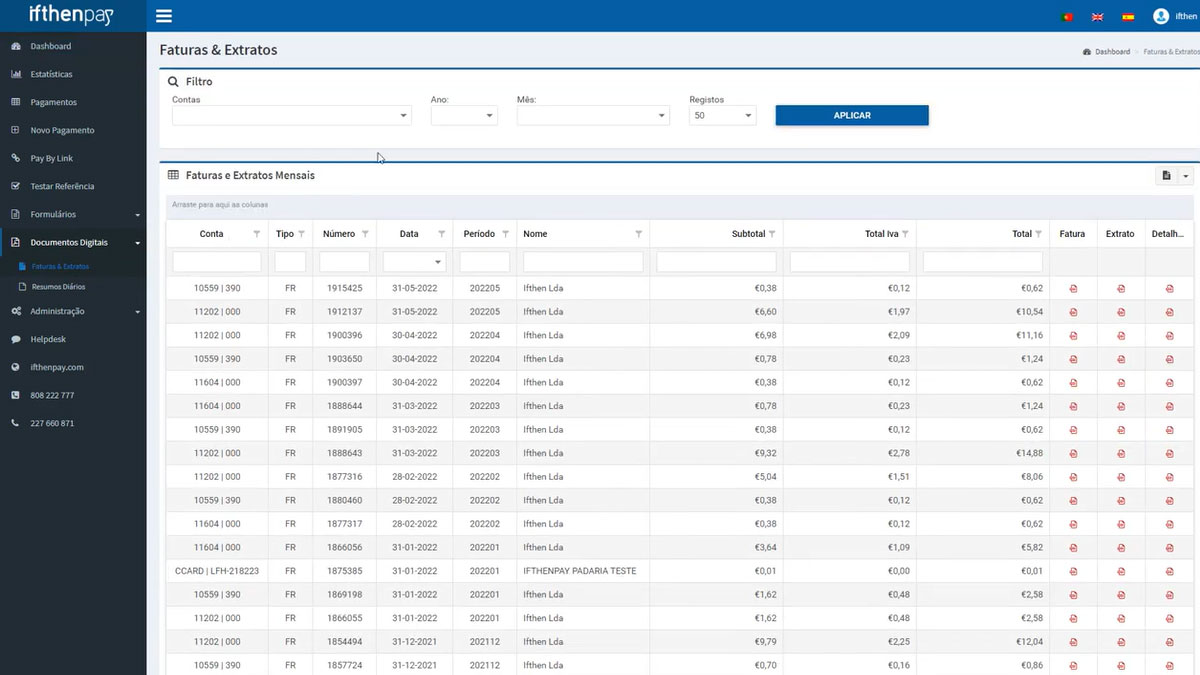Open the Total Iva column filter icon
The height and width of the screenshot is (675, 1200).
coord(905,234)
